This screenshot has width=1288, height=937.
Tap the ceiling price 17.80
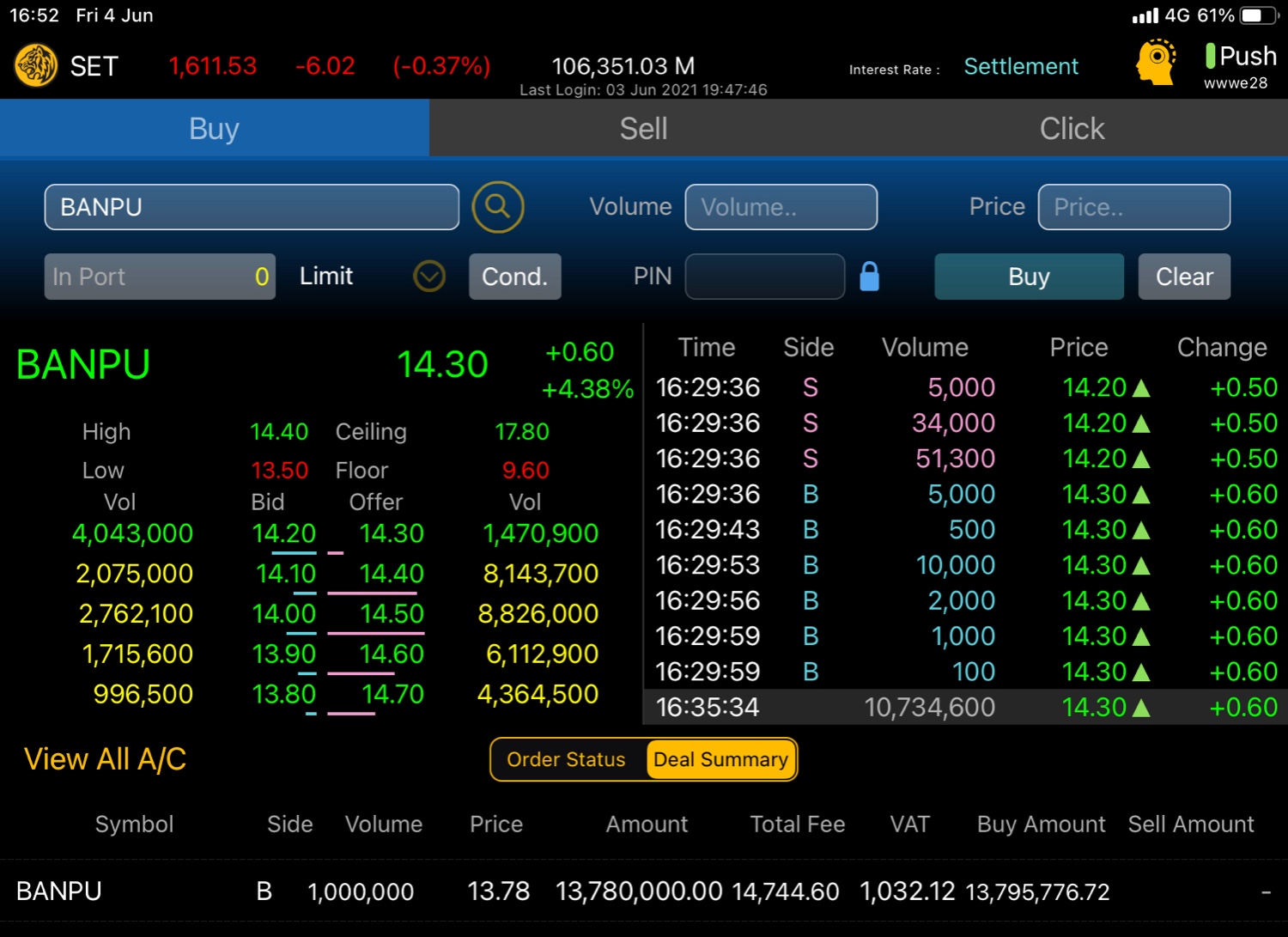522,431
